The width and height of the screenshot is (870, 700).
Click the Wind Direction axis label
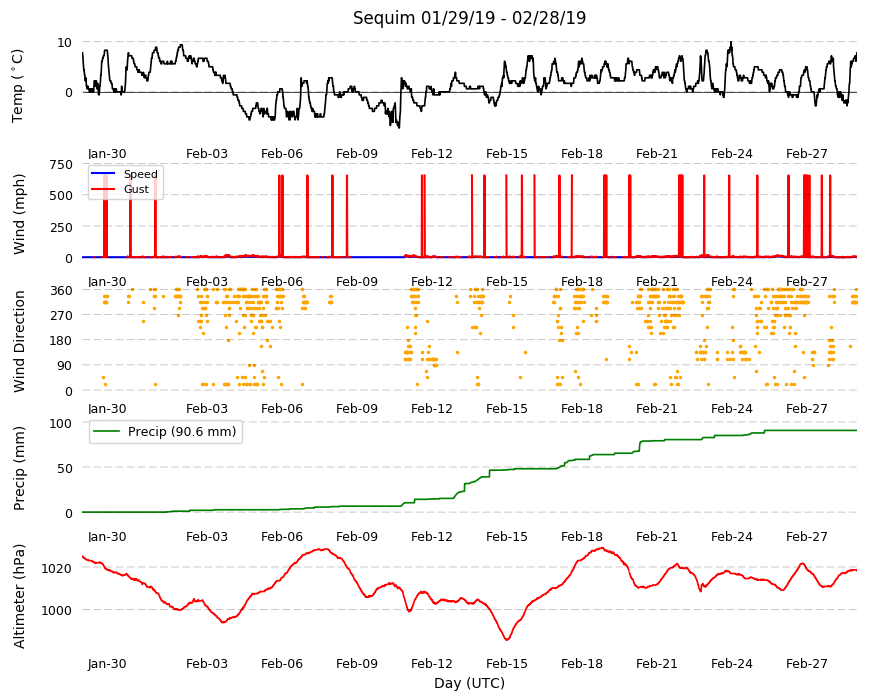19,342
